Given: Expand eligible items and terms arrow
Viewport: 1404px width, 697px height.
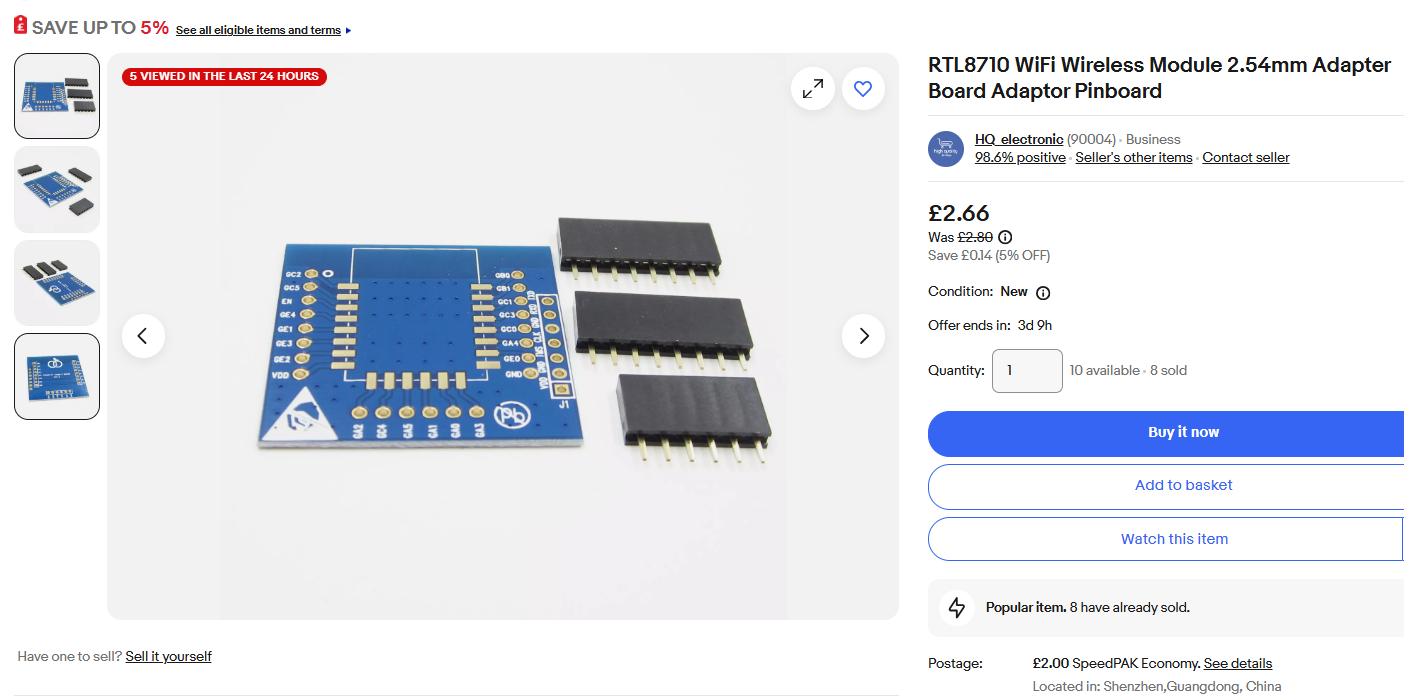Looking at the screenshot, I should pos(348,31).
